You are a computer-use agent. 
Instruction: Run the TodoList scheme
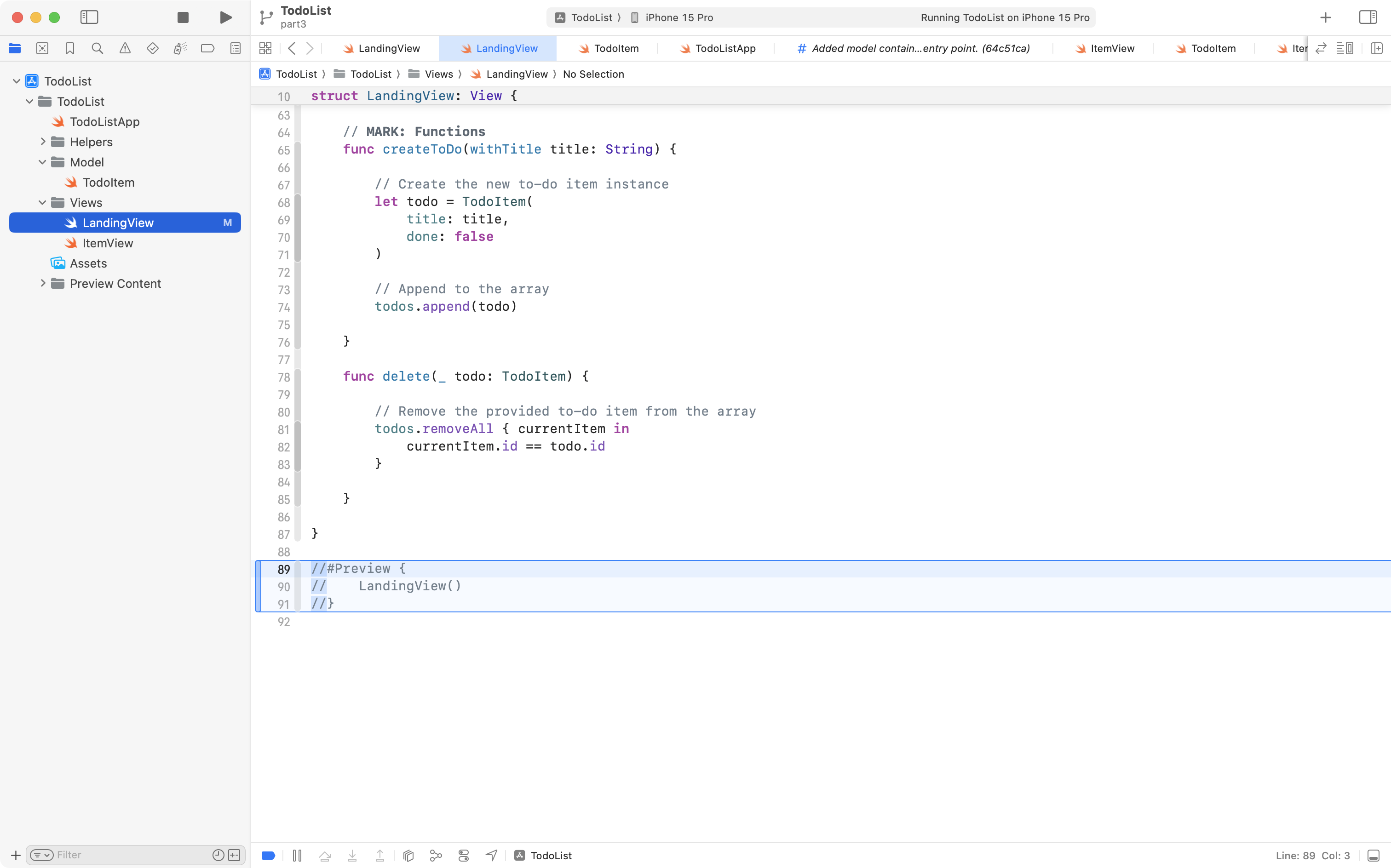[225, 17]
